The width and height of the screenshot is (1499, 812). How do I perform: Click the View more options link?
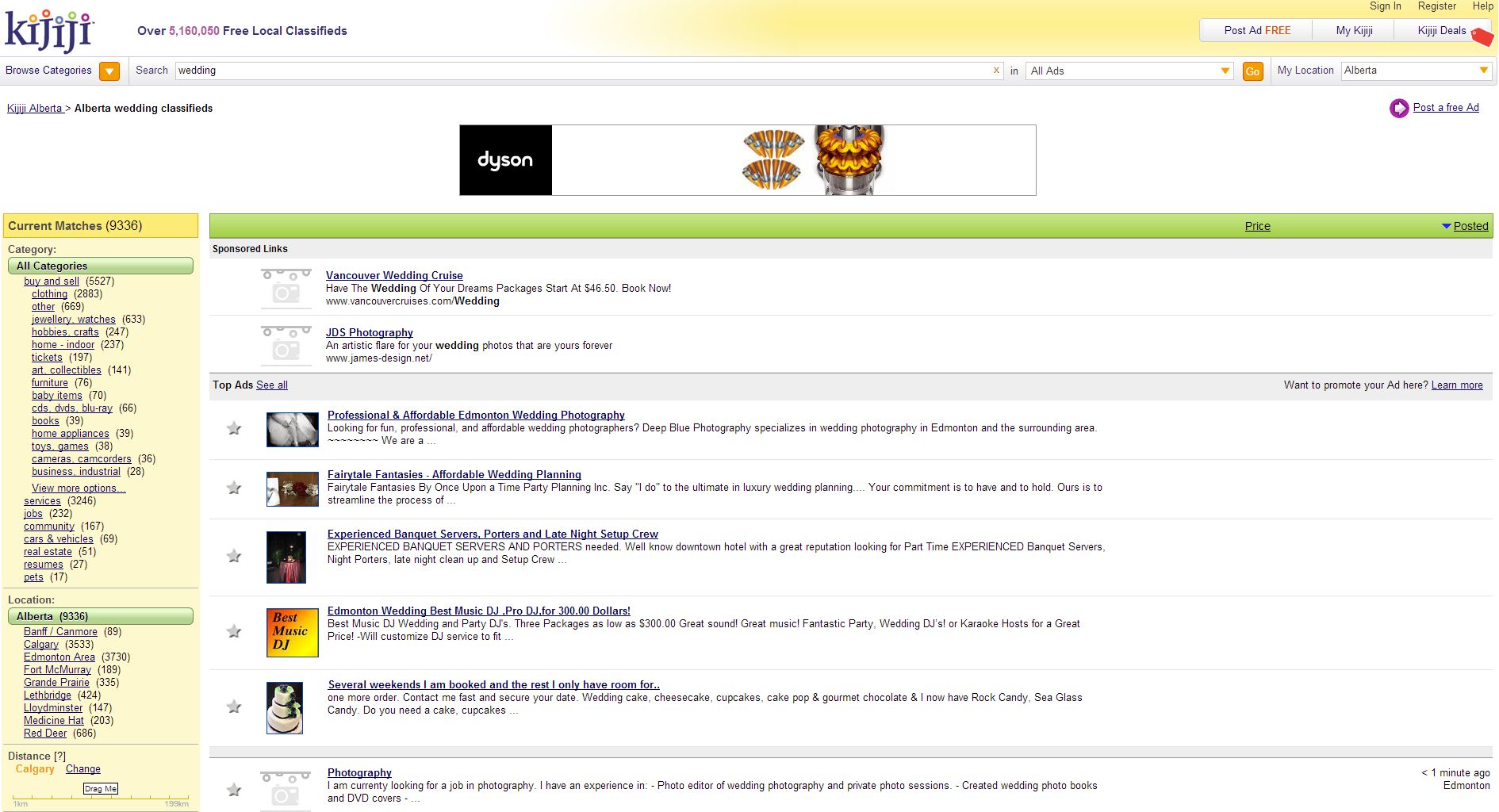pos(79,488)
